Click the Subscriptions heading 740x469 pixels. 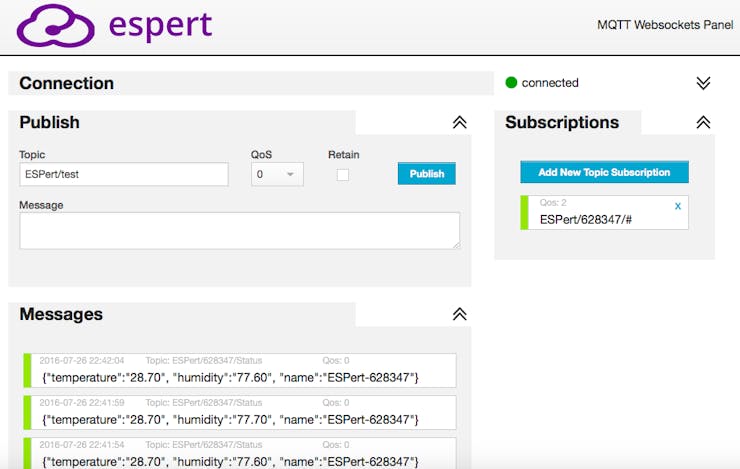[562, 122]
